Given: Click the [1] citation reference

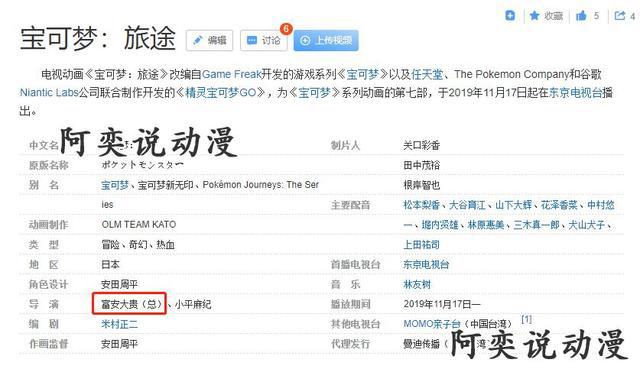Looking at the screenshot, I should (527, 319).
